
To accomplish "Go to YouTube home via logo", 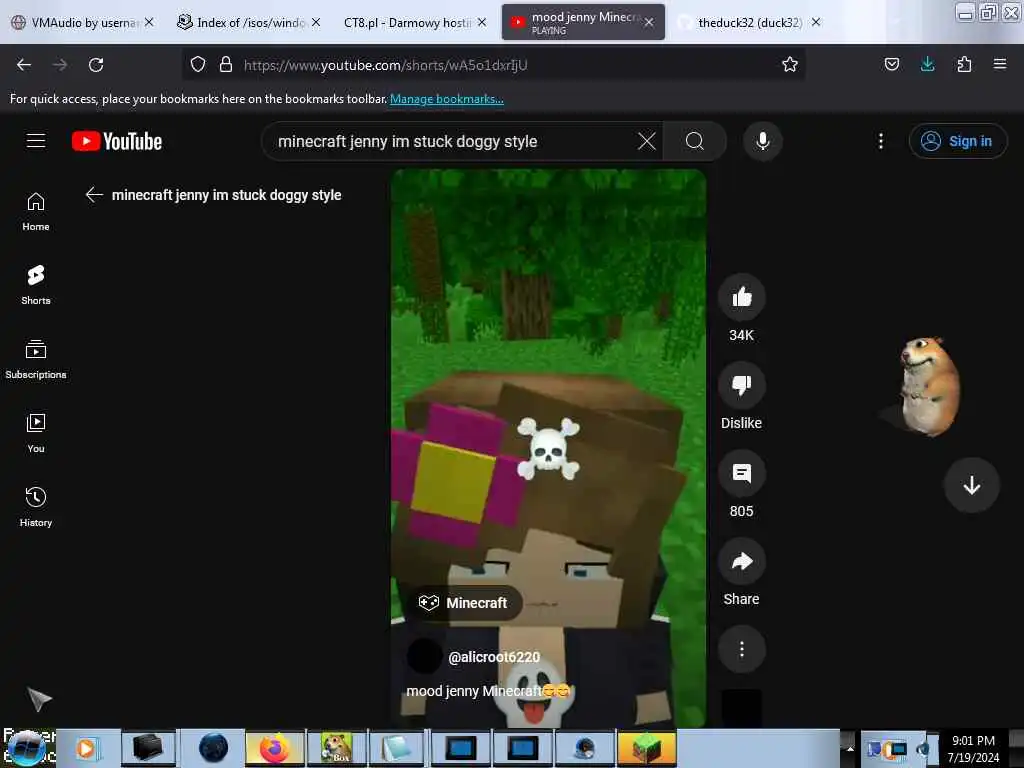I will coord(117,141).
